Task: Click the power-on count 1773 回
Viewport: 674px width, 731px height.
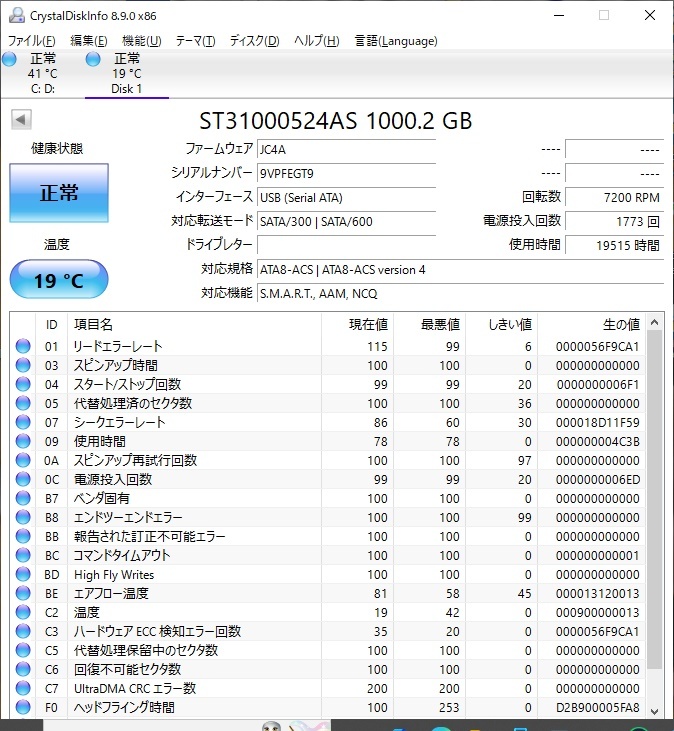Action: (x=614, y=221)
